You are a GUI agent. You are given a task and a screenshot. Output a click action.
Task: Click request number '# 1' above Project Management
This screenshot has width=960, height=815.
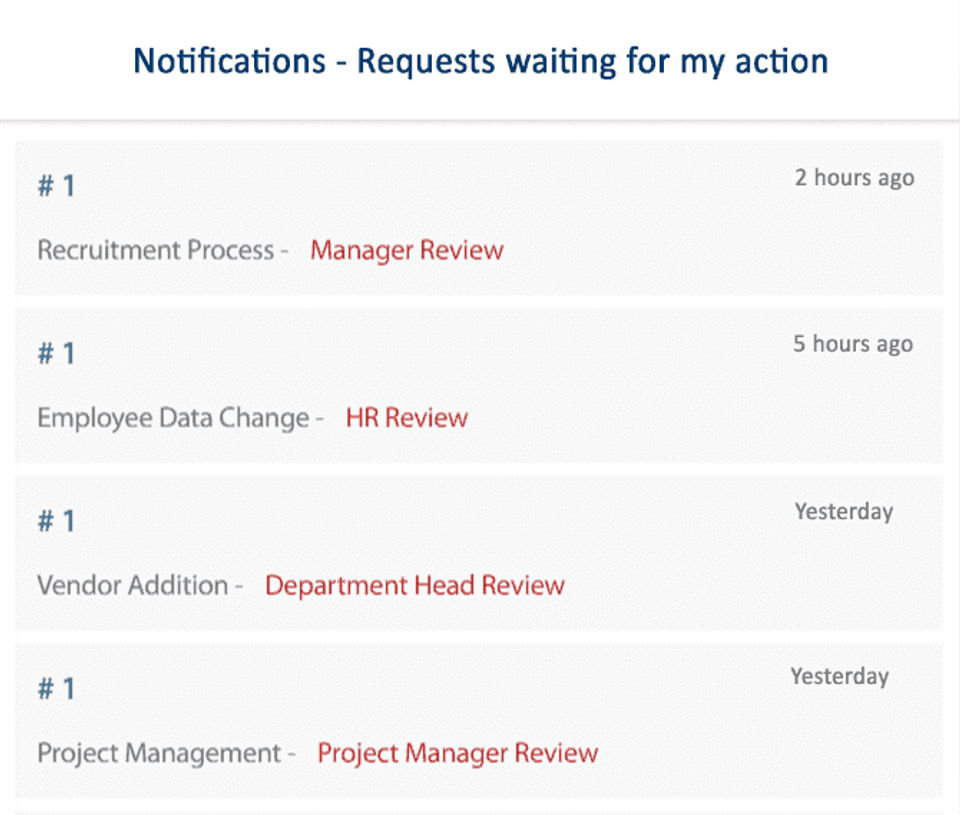point(56,689)
